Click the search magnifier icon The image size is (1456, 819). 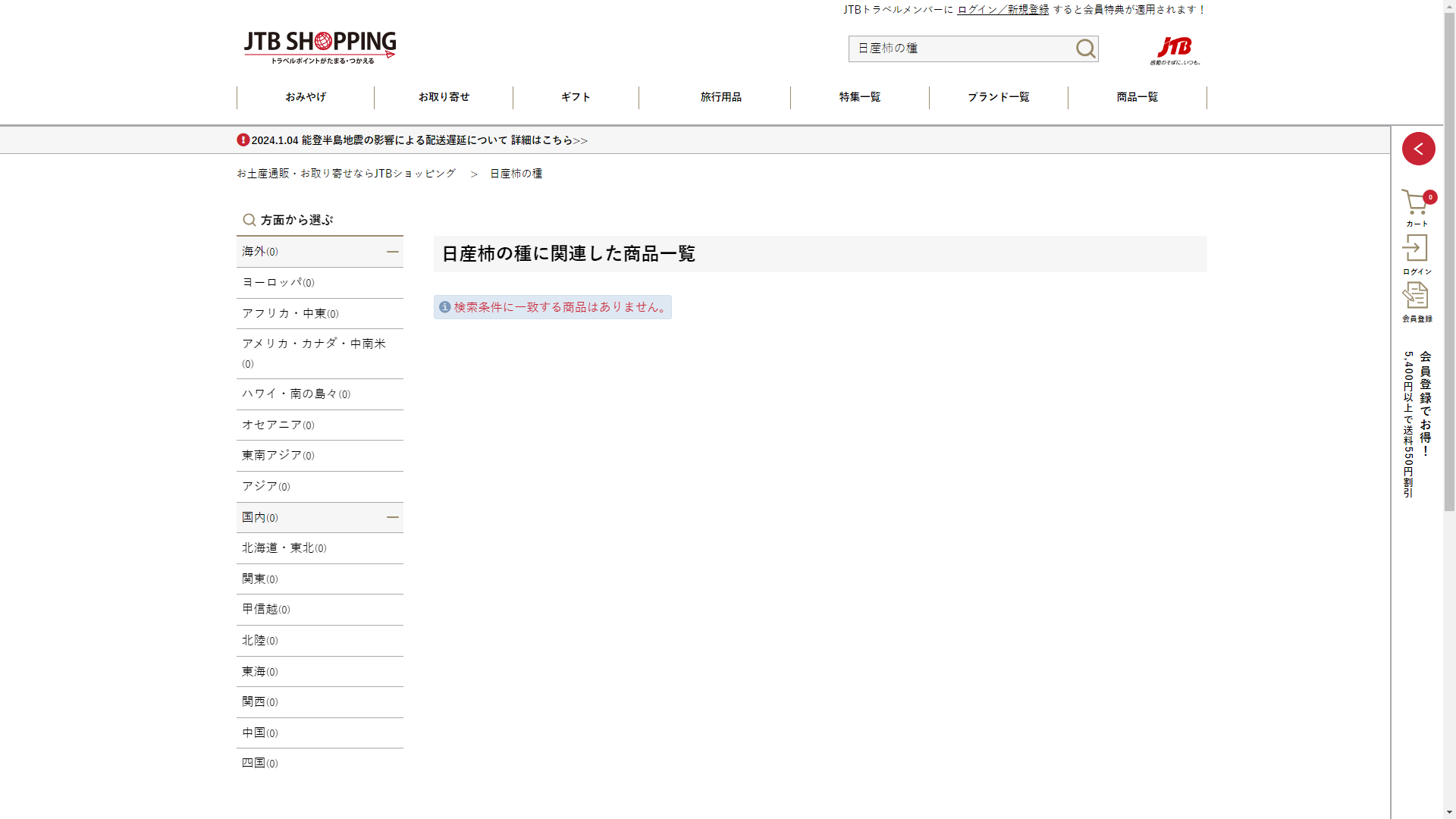pyautogui.click(x=1085, y=49)
